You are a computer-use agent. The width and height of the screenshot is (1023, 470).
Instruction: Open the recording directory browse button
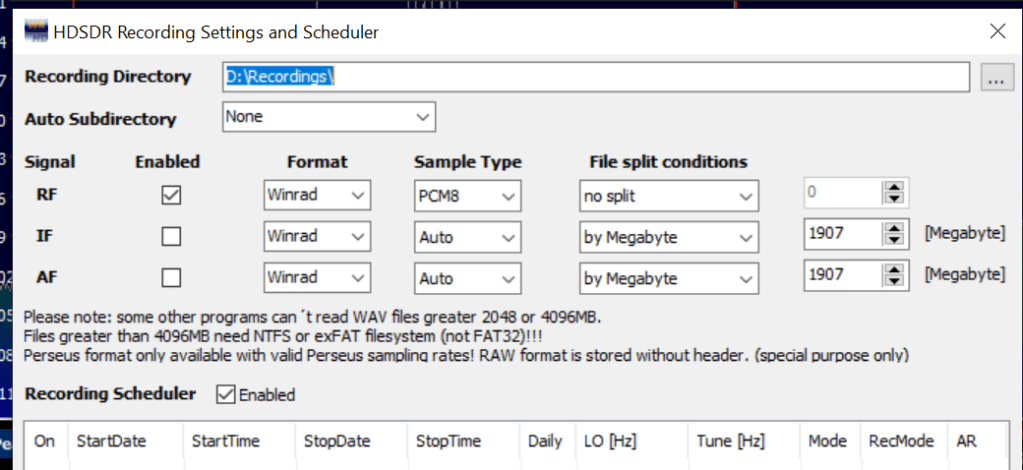click(x=996, y=77)
